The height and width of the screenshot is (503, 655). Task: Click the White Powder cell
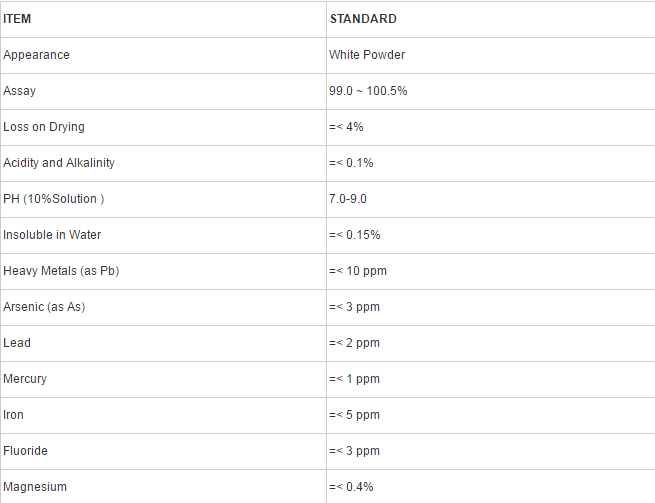(x=367, y=55)
